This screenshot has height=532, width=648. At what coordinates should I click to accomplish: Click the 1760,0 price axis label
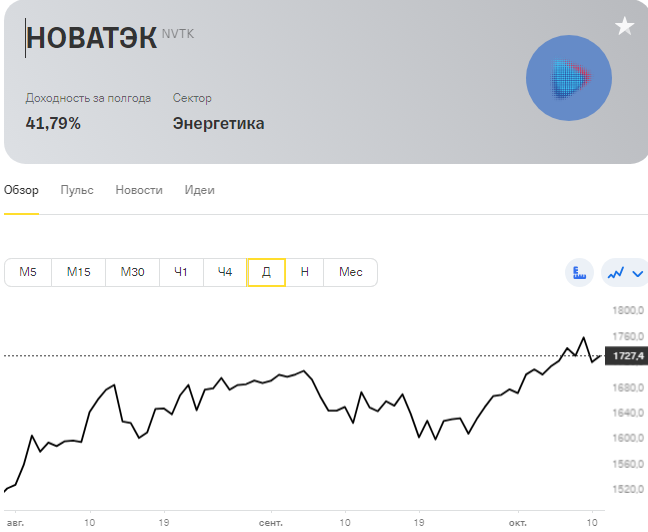628,336
